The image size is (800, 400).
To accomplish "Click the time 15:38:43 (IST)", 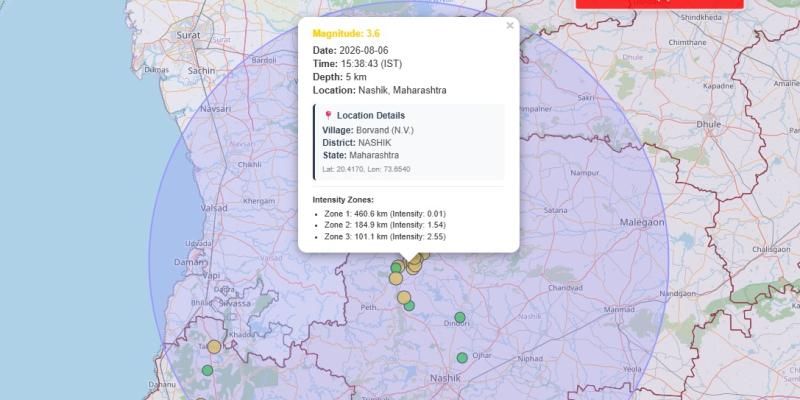I will (371, 64).
